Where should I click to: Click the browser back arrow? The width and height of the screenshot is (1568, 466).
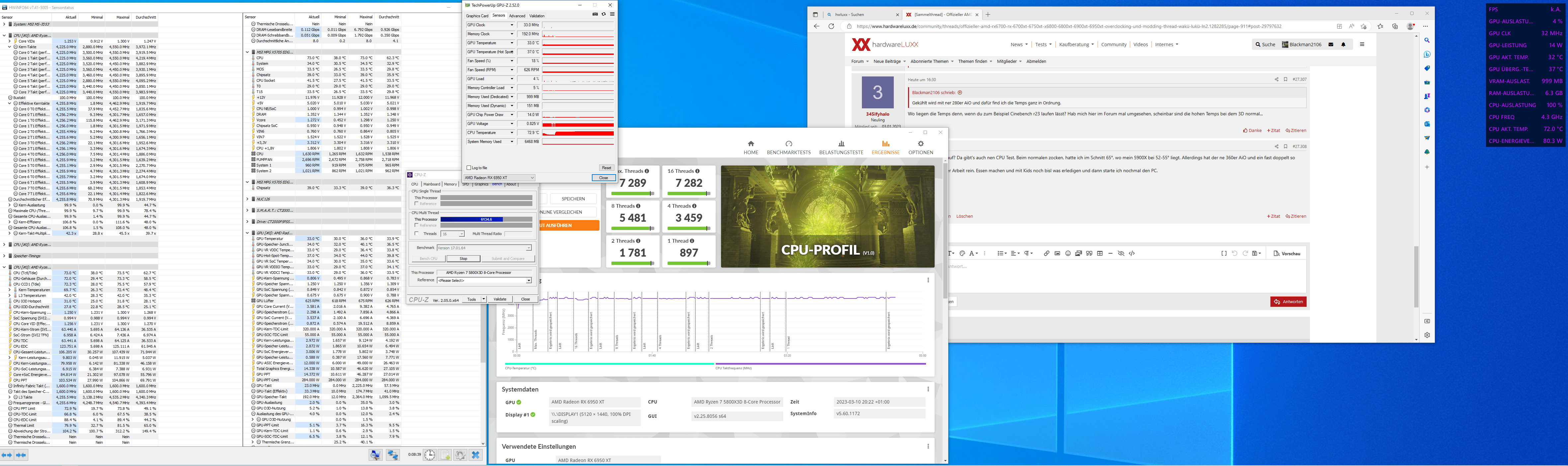click(817, 26)
